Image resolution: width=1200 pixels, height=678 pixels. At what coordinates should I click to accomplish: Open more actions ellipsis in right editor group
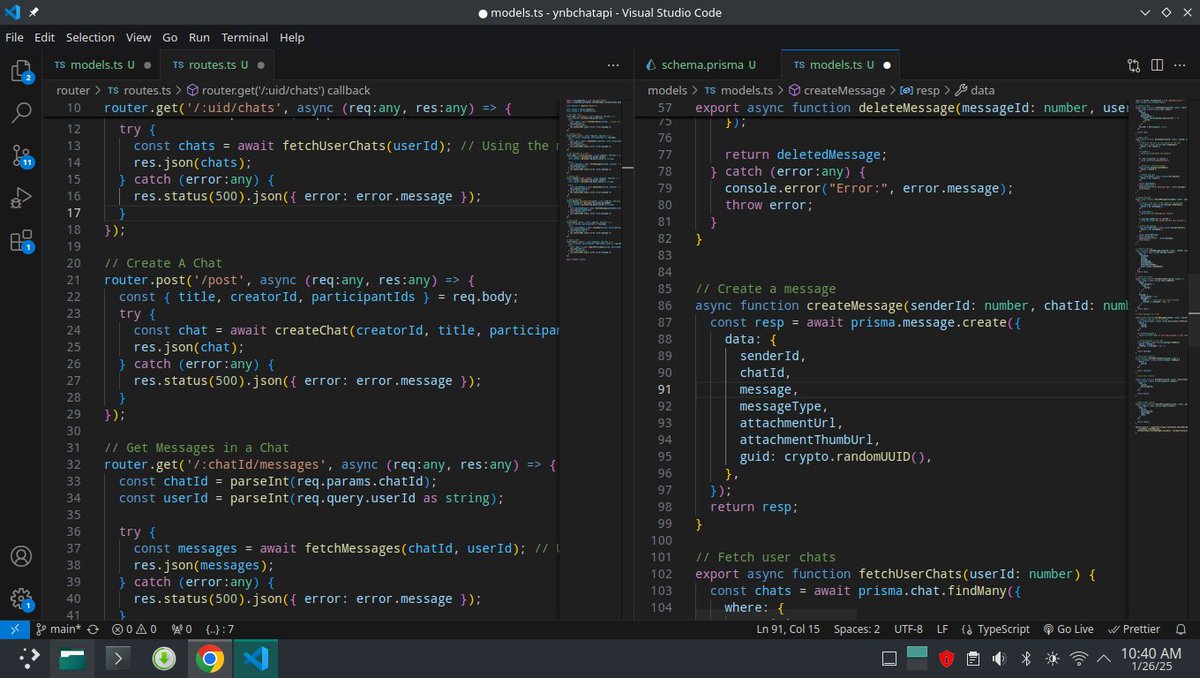(x=1181, y=65)
